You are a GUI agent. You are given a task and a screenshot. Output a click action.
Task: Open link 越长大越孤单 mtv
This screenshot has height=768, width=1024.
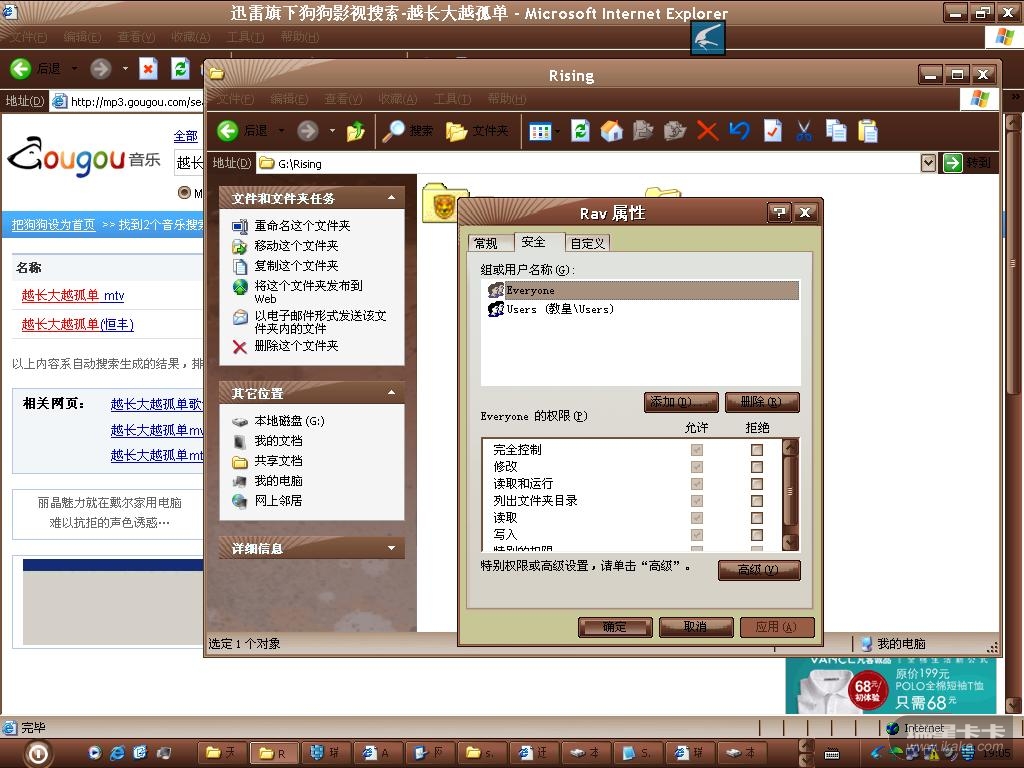72,295
